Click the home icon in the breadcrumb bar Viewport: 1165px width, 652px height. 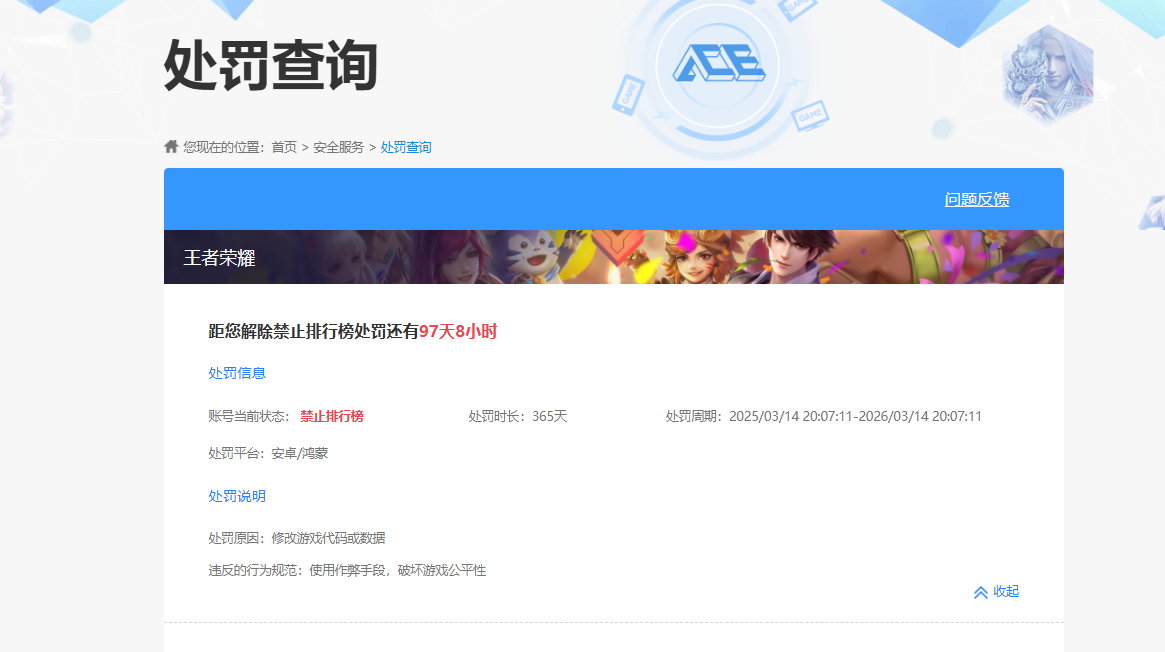coord(170,145)
